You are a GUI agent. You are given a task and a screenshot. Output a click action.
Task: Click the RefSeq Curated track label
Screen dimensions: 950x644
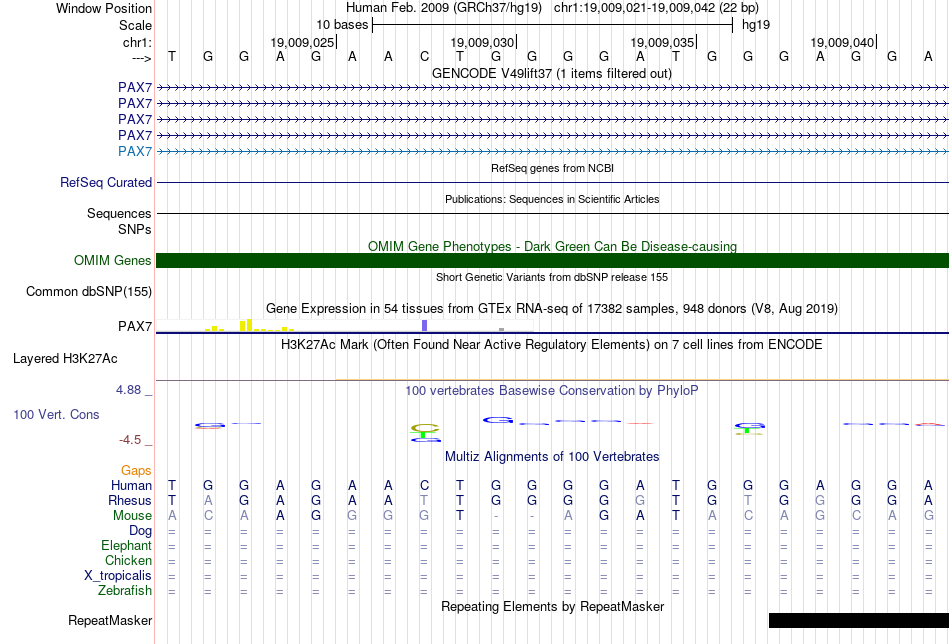(106, 182)
